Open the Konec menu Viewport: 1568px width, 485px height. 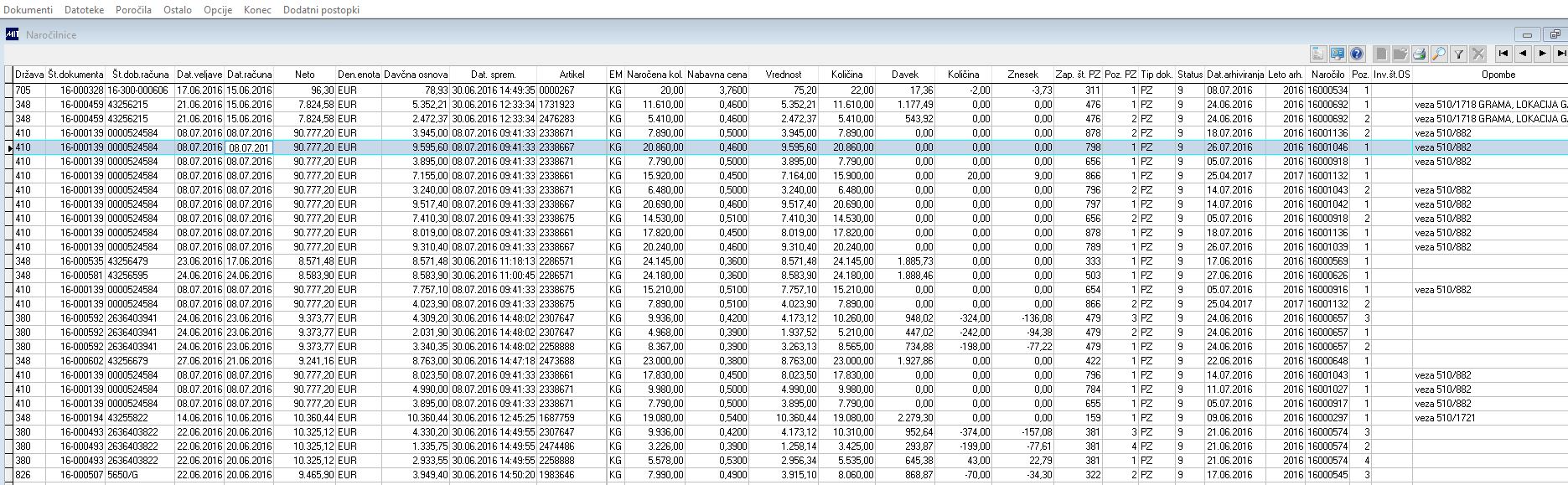[x=257, y=10]
